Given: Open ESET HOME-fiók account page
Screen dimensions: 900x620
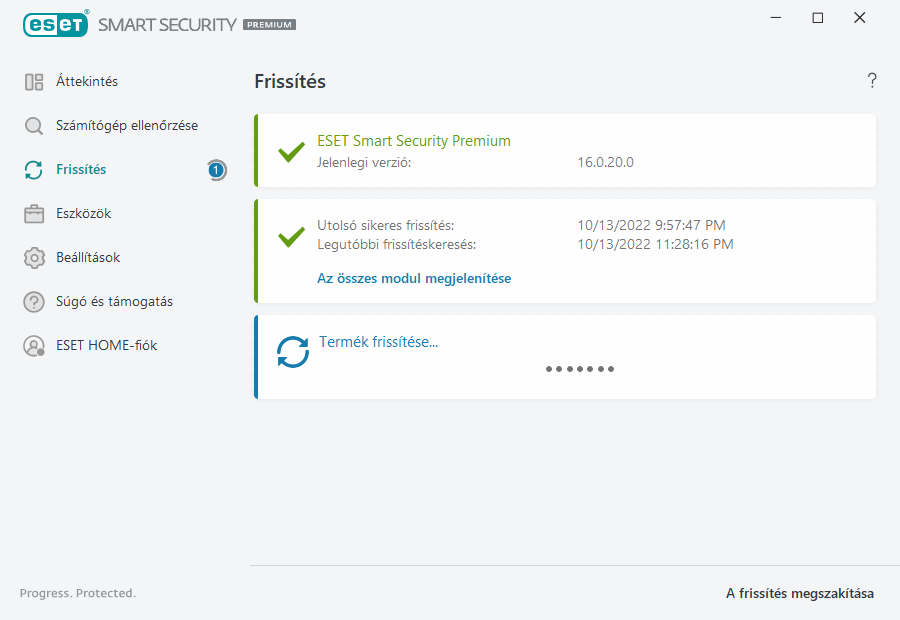Looking at the screenshot, I should [107, 346].
